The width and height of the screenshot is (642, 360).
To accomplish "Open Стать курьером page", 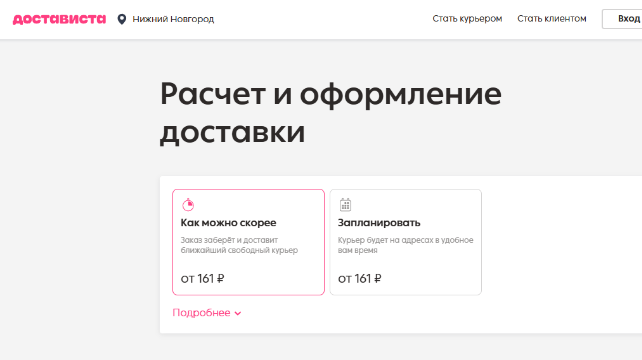I will (467, 19).
